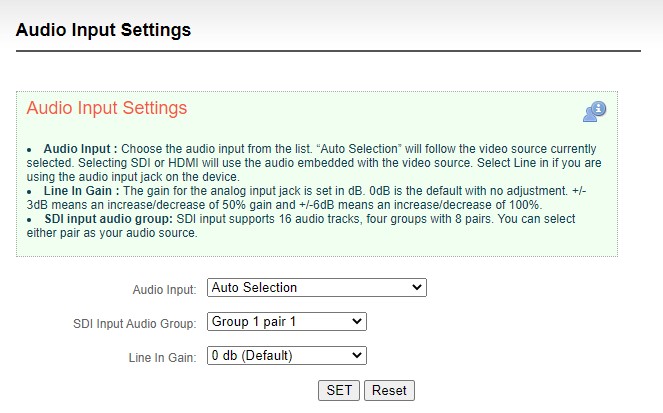This screenshot has width=663, height=413.
Task: Click the black Audio Input Settings page title
Action: [x=103, y=30]
